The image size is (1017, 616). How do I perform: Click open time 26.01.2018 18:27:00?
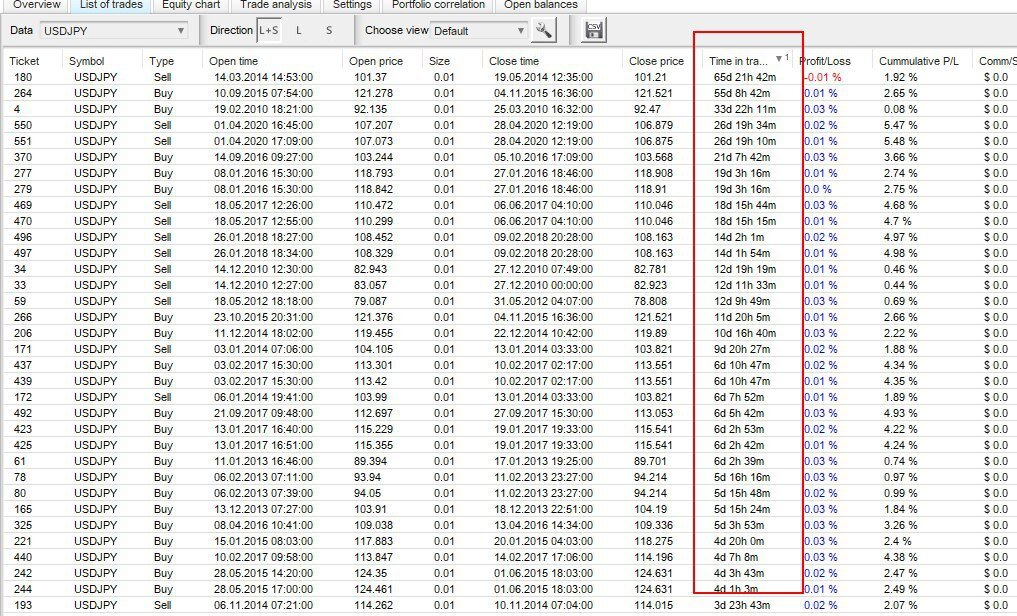click(263, 237)
